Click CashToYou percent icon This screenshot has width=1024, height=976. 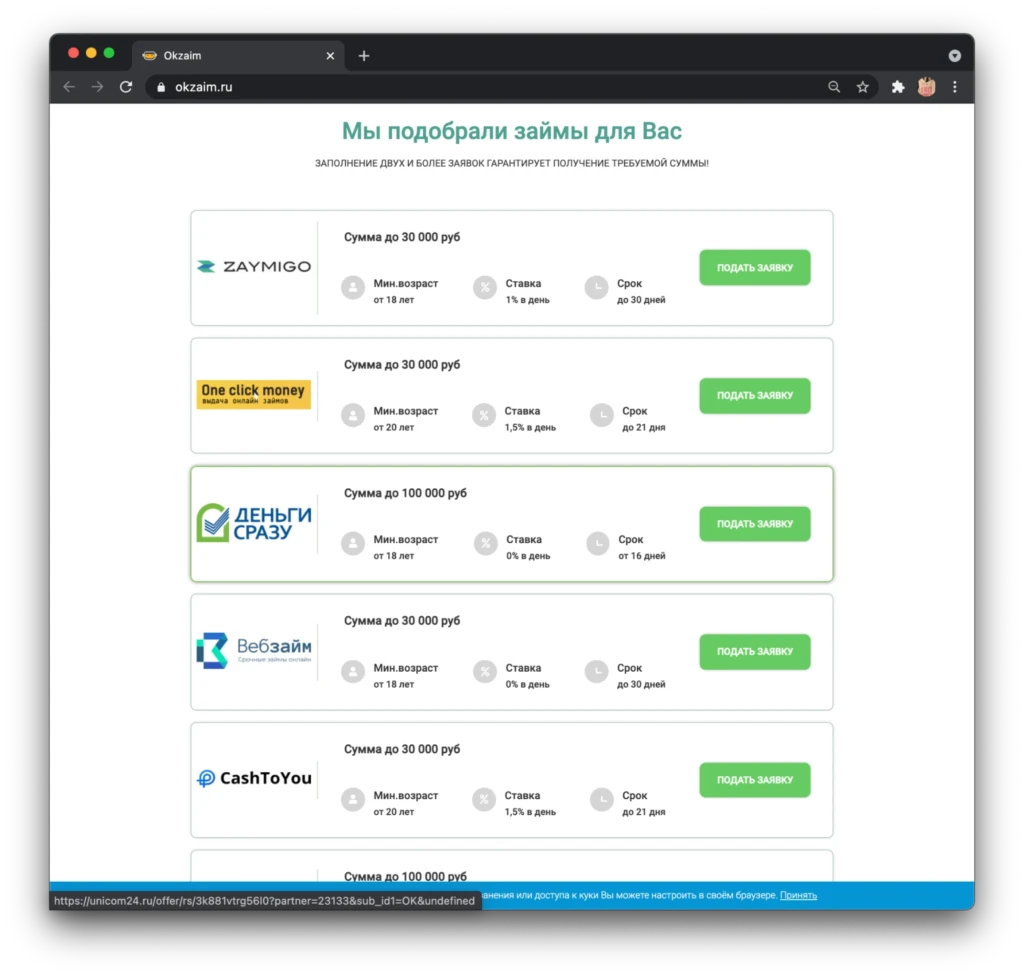click(x=484, y=800)
